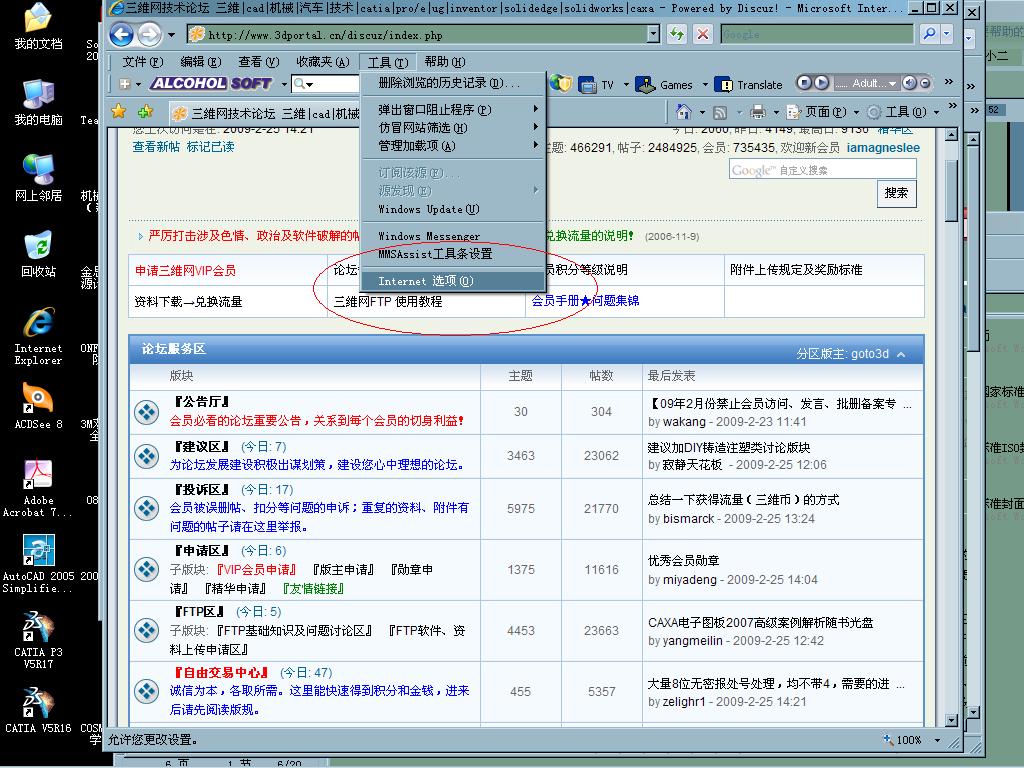Click the 投诉区 forum status icon
This screenshot has width=1024, height=768.
(146, 508)
